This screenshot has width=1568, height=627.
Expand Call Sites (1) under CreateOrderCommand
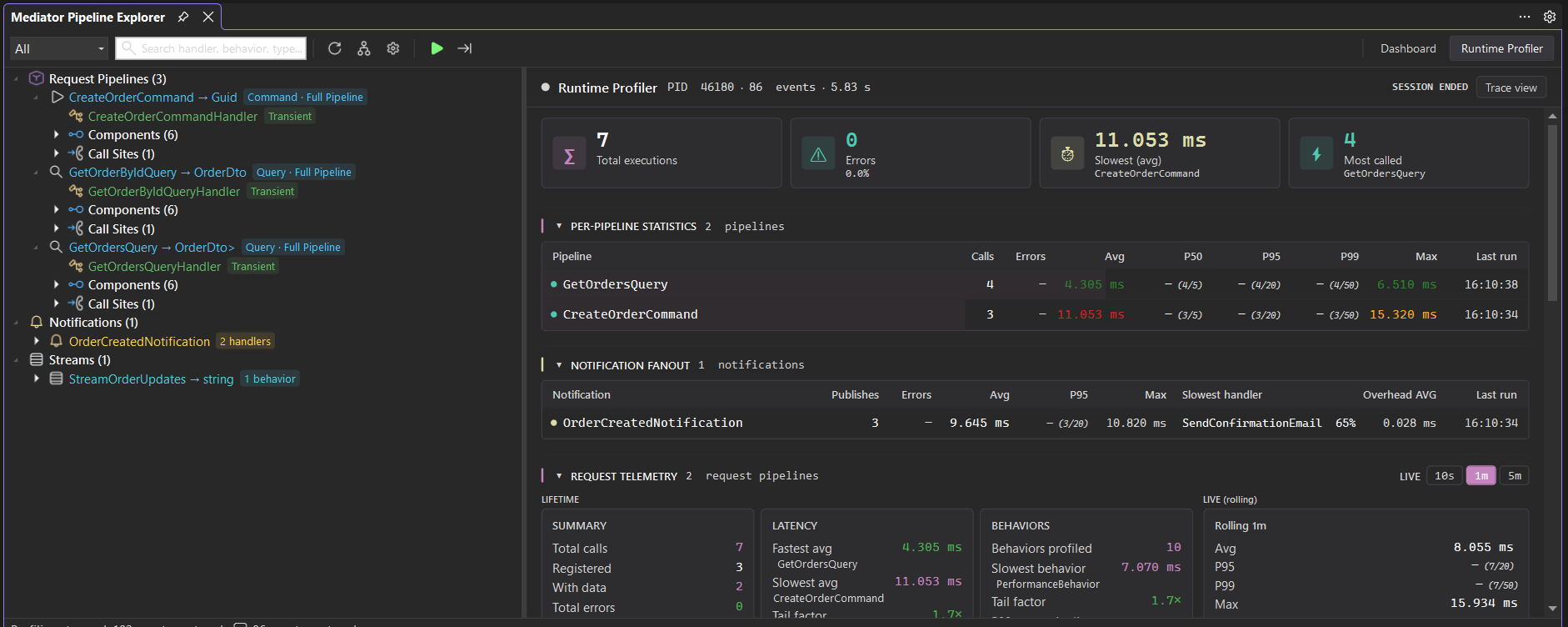tap(57, 153)
